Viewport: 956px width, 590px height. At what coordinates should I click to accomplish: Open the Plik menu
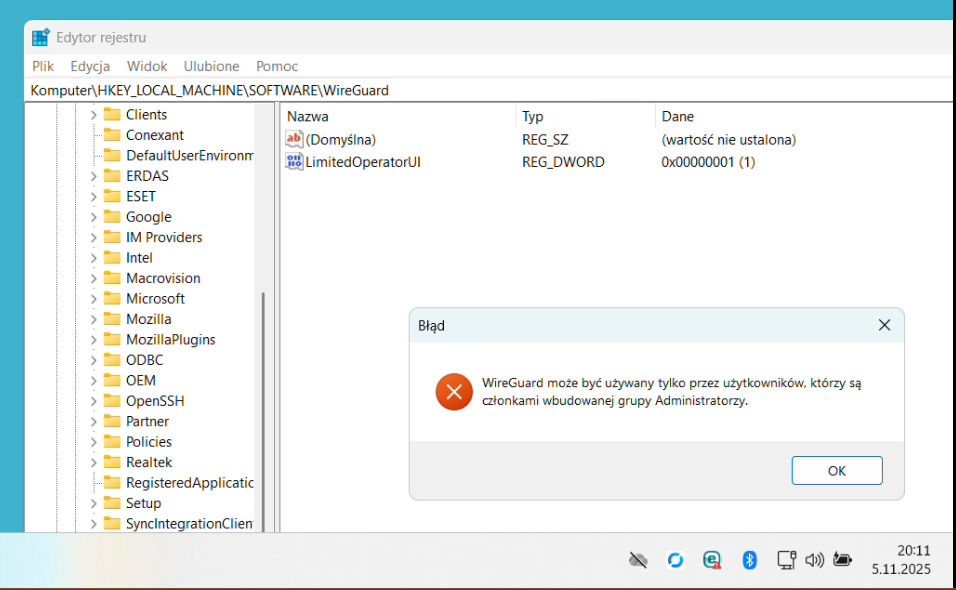click(43, 66)
